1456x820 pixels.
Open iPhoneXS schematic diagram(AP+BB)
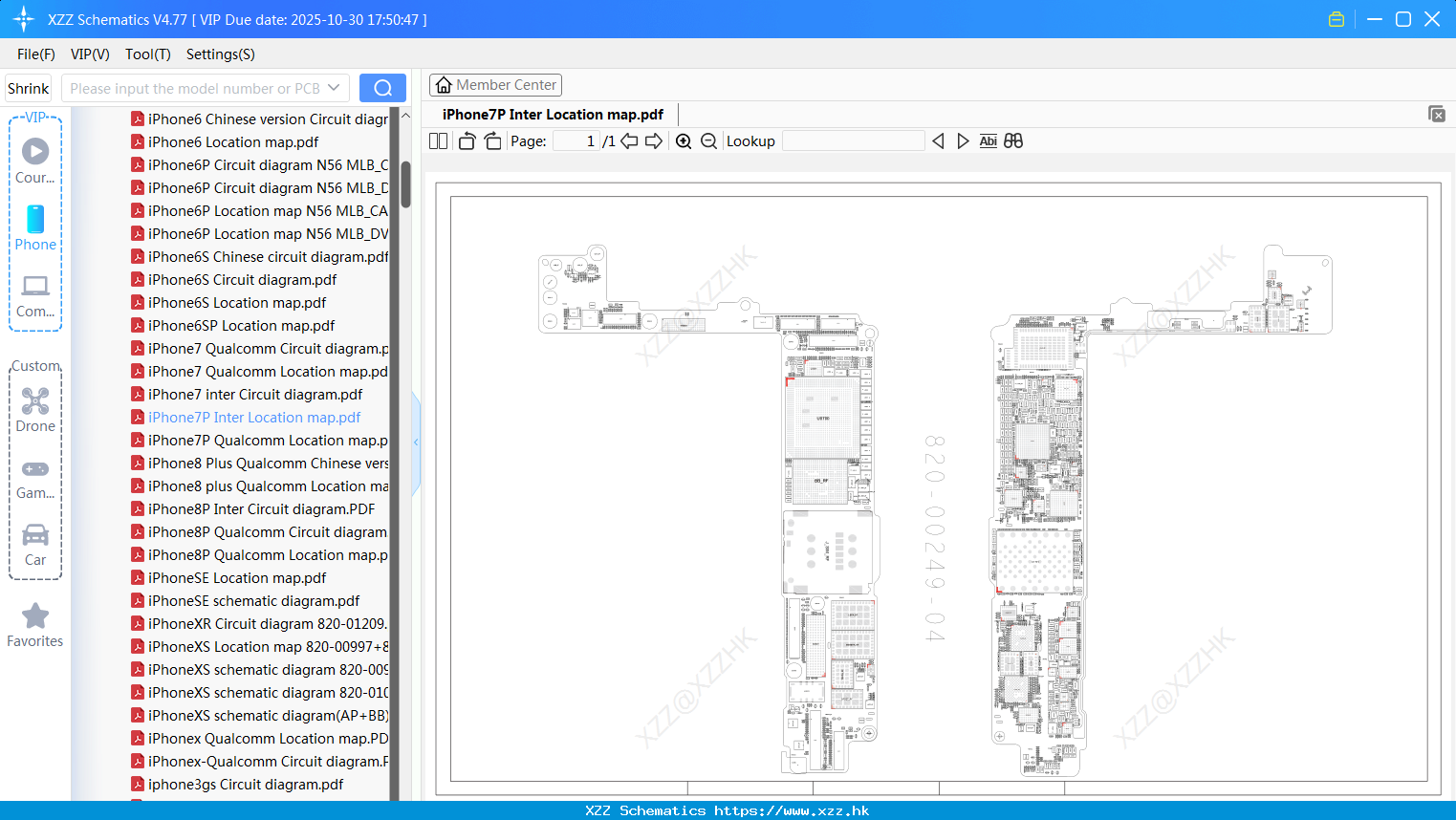259,716
